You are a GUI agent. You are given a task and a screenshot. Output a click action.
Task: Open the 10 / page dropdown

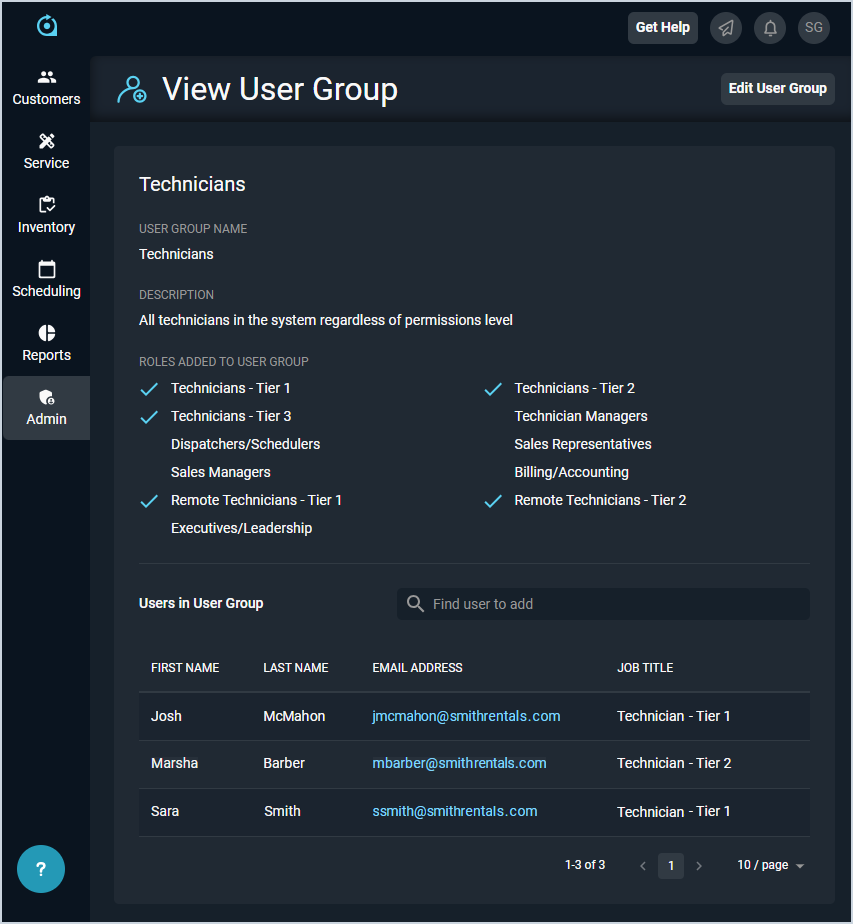(771, 865)
